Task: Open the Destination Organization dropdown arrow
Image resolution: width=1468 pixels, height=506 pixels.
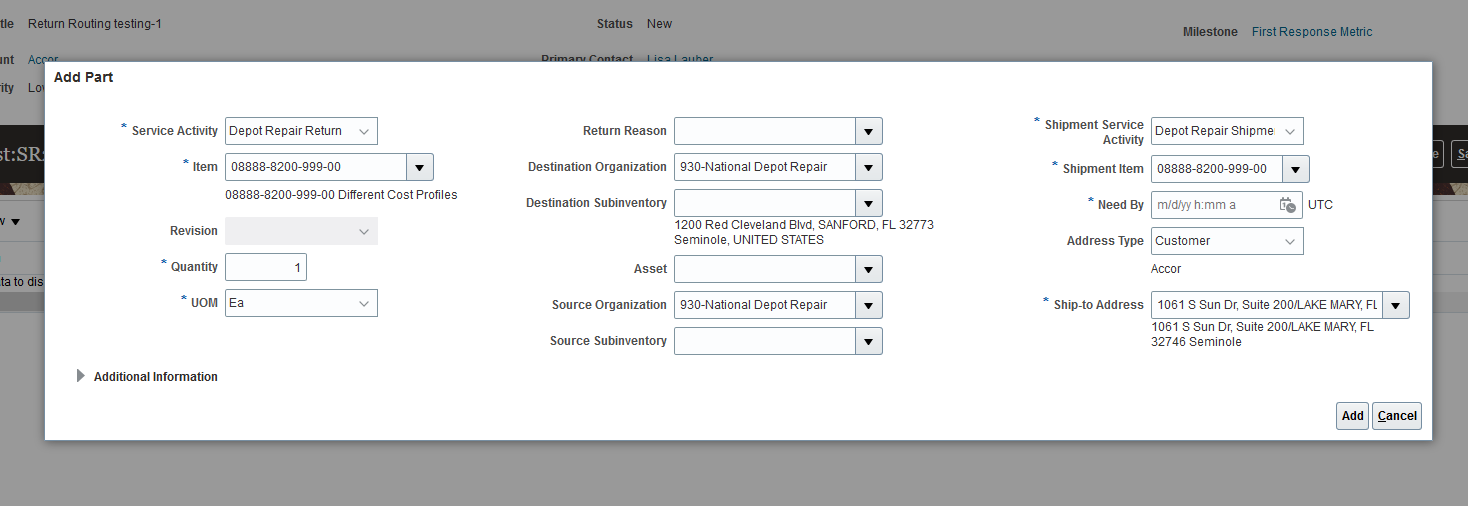Action: 869,167
